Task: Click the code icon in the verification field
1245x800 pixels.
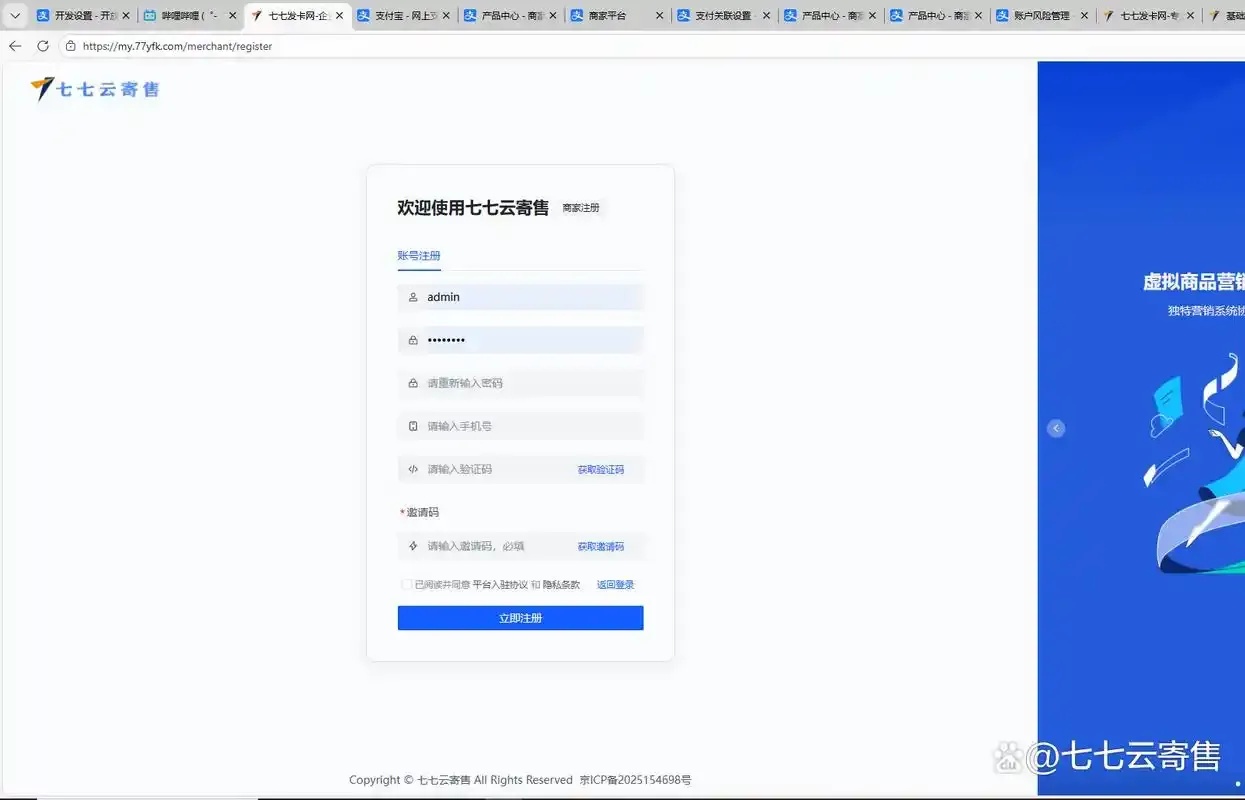Action: click(413, 469)
